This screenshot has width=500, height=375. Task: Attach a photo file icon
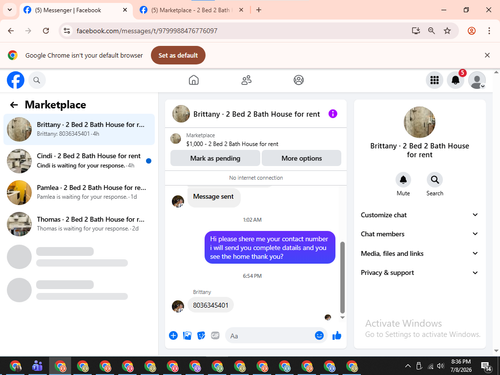(x=187, y=335)
